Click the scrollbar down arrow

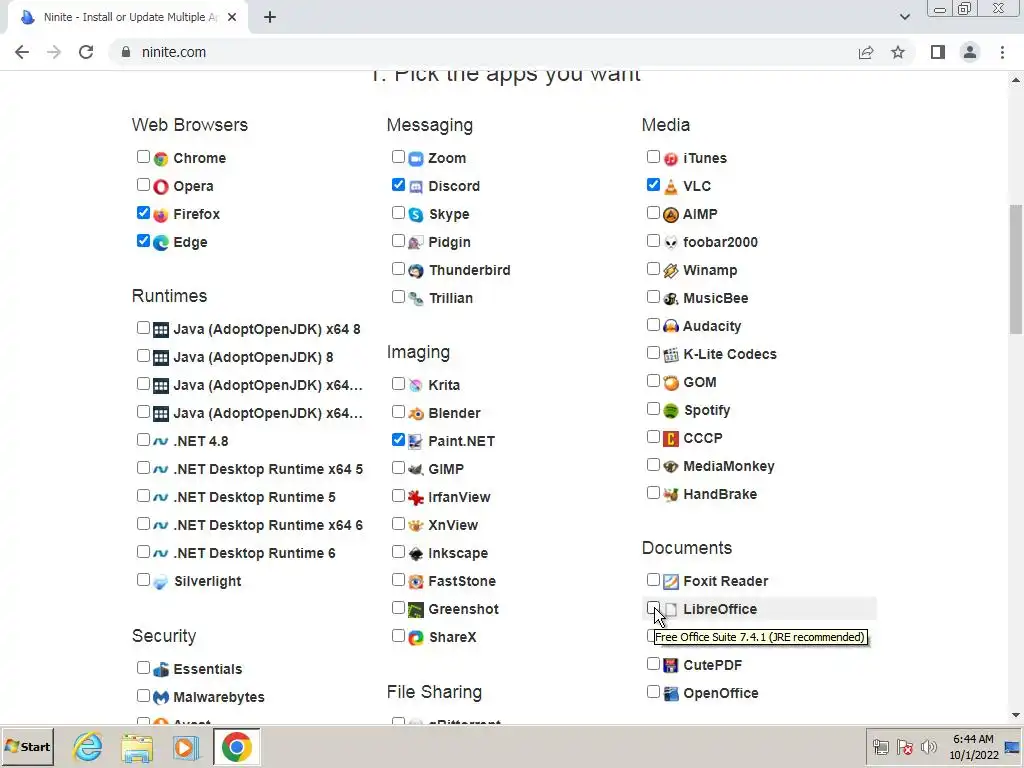(x=1016, y=716)
